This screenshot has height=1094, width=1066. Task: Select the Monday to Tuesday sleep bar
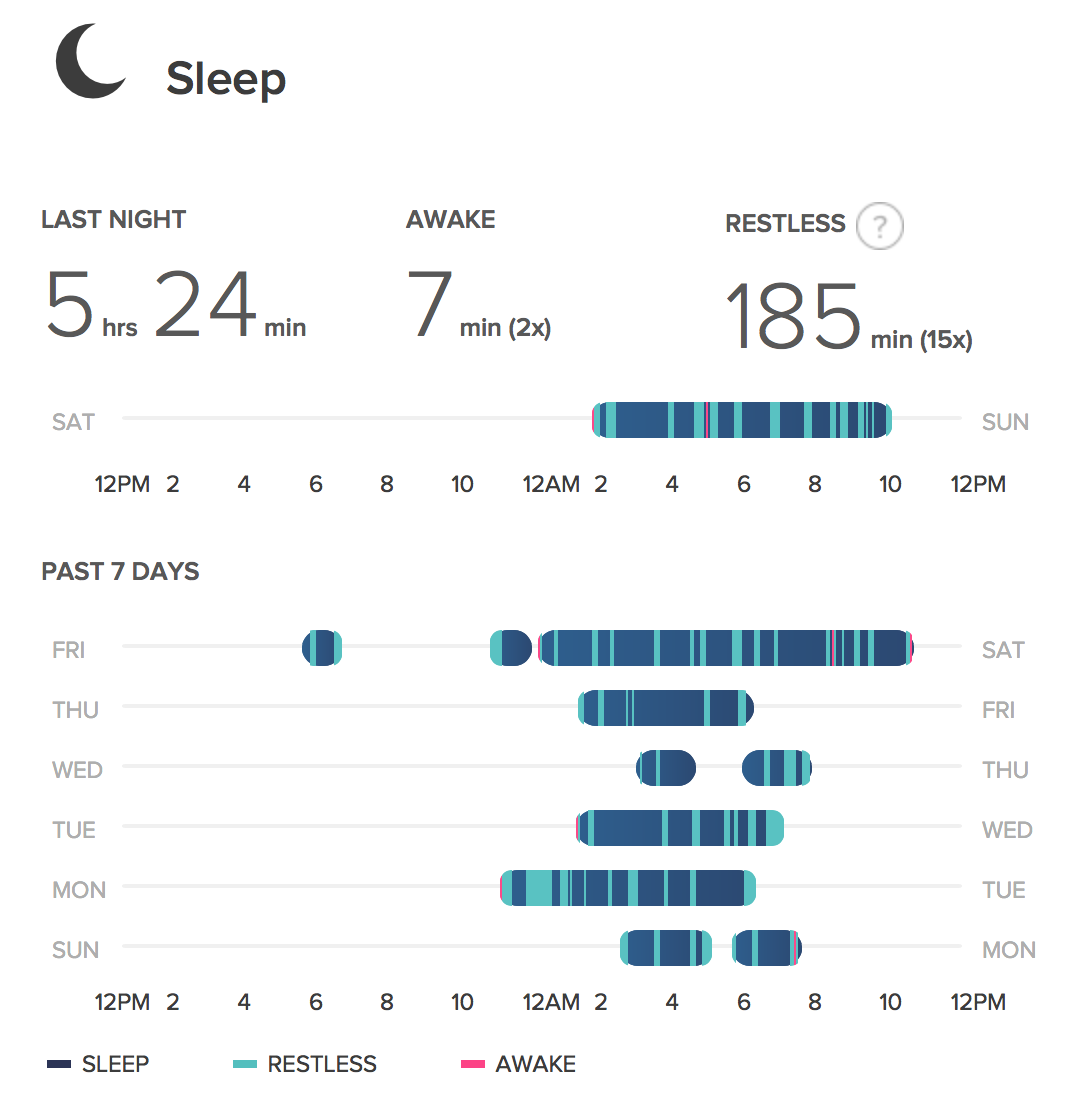(x=628, y=888)
